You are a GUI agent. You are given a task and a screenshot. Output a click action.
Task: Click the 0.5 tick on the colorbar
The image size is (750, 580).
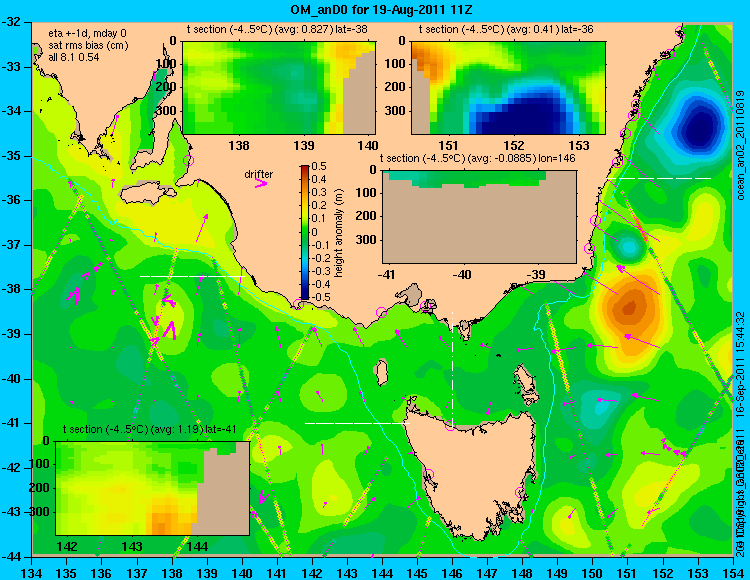[319, 166]
